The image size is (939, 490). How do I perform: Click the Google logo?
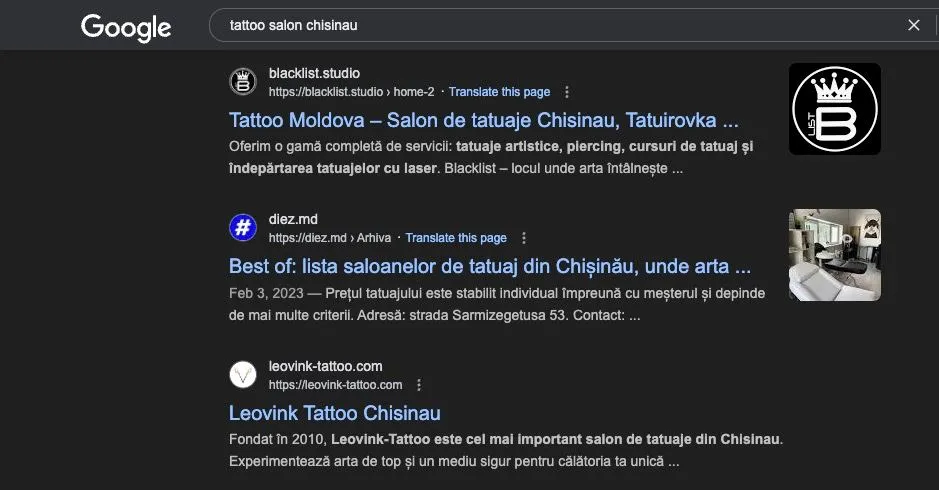tap(125, 27)
